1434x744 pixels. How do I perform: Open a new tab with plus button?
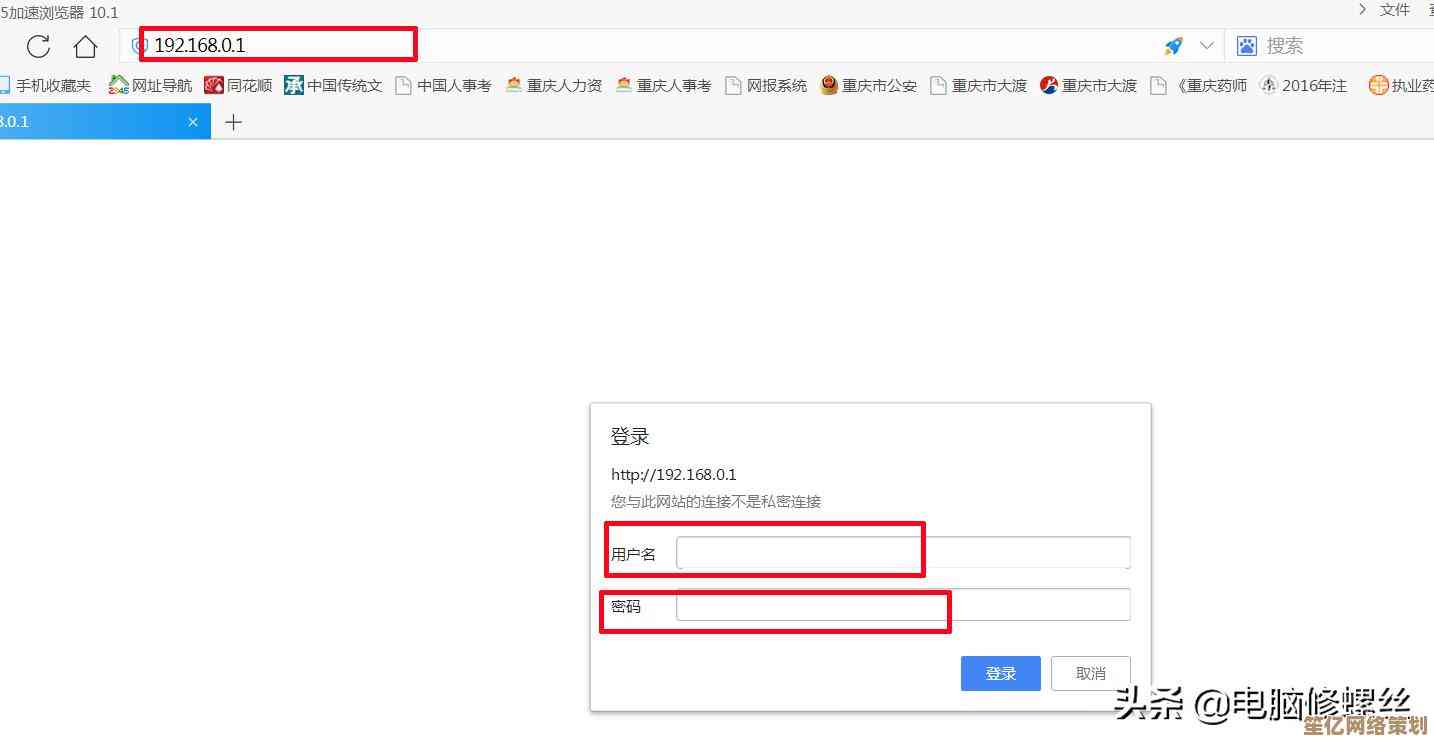[233, 122]
